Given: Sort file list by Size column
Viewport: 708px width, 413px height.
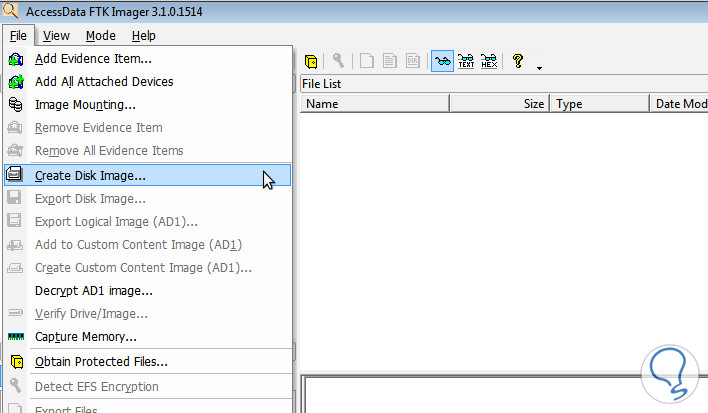Looking at the screenshot, I should click(499, 104).
